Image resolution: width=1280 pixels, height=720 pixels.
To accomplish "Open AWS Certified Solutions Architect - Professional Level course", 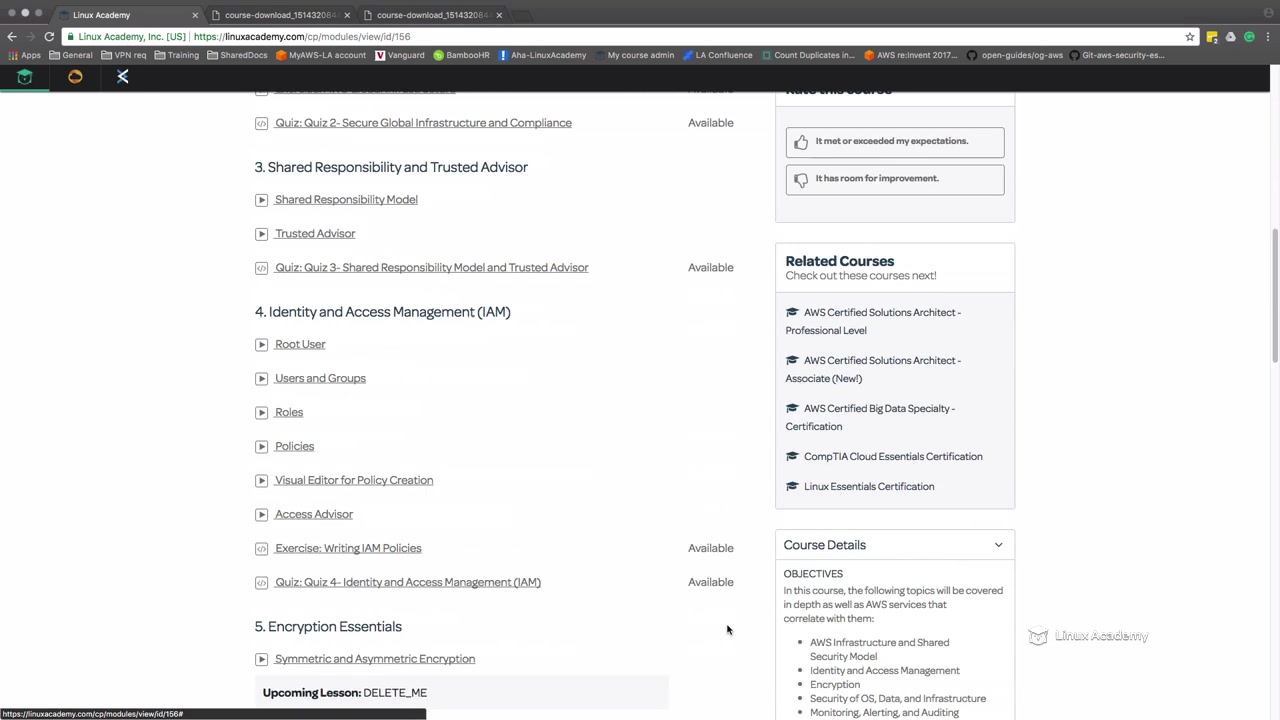I will [873, 321].
